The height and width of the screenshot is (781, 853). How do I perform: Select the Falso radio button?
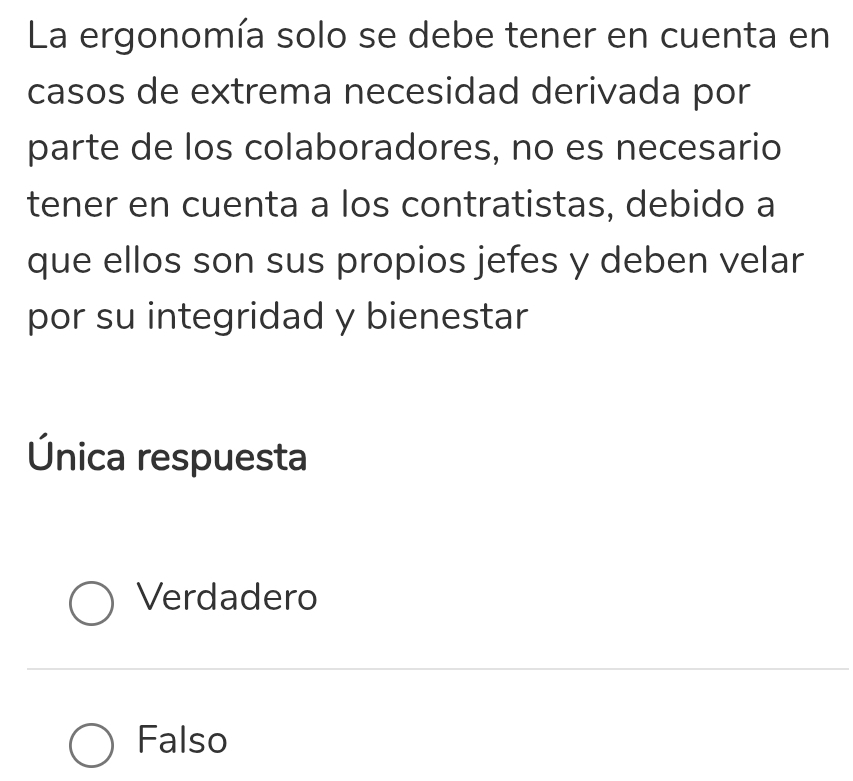click(x=91, y=746)
